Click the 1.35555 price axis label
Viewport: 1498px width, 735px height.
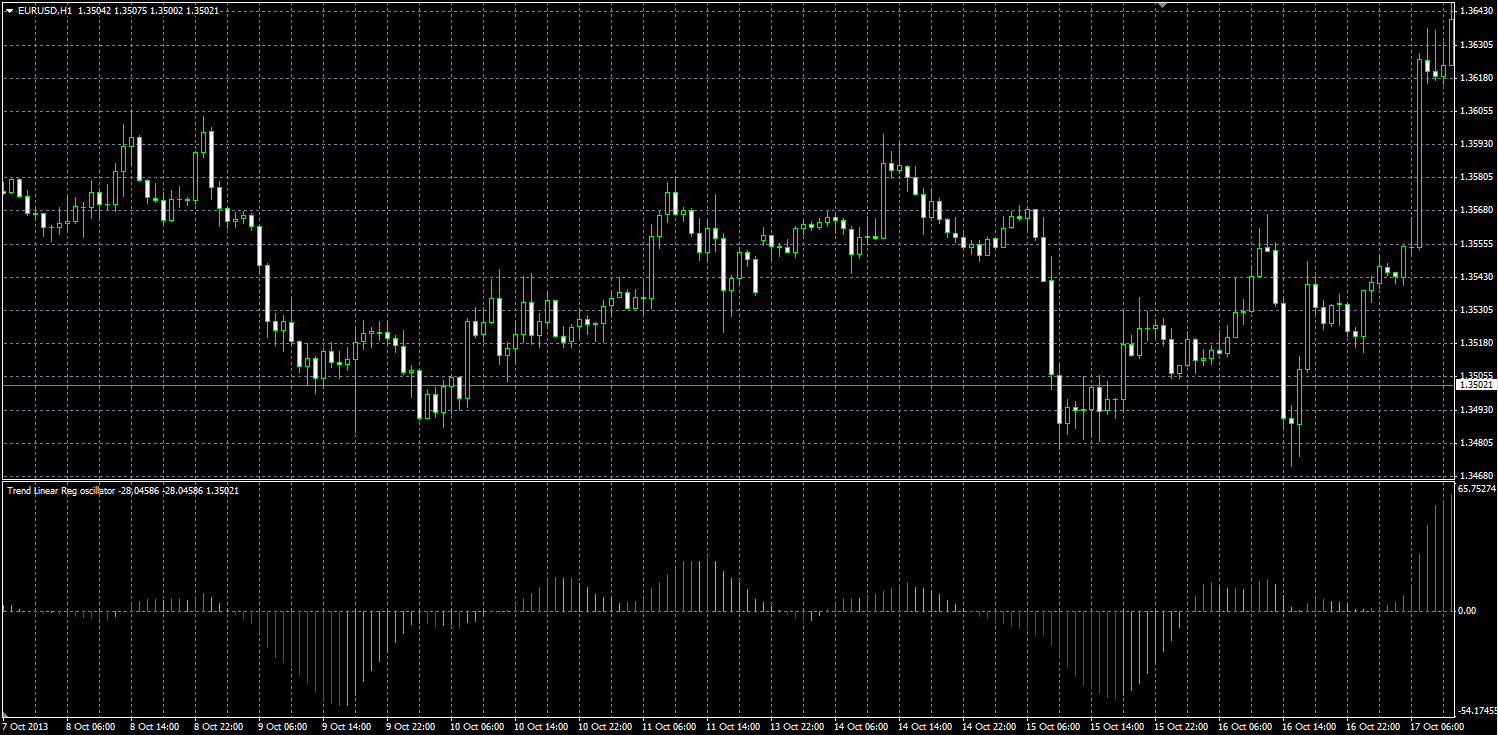1477,243
